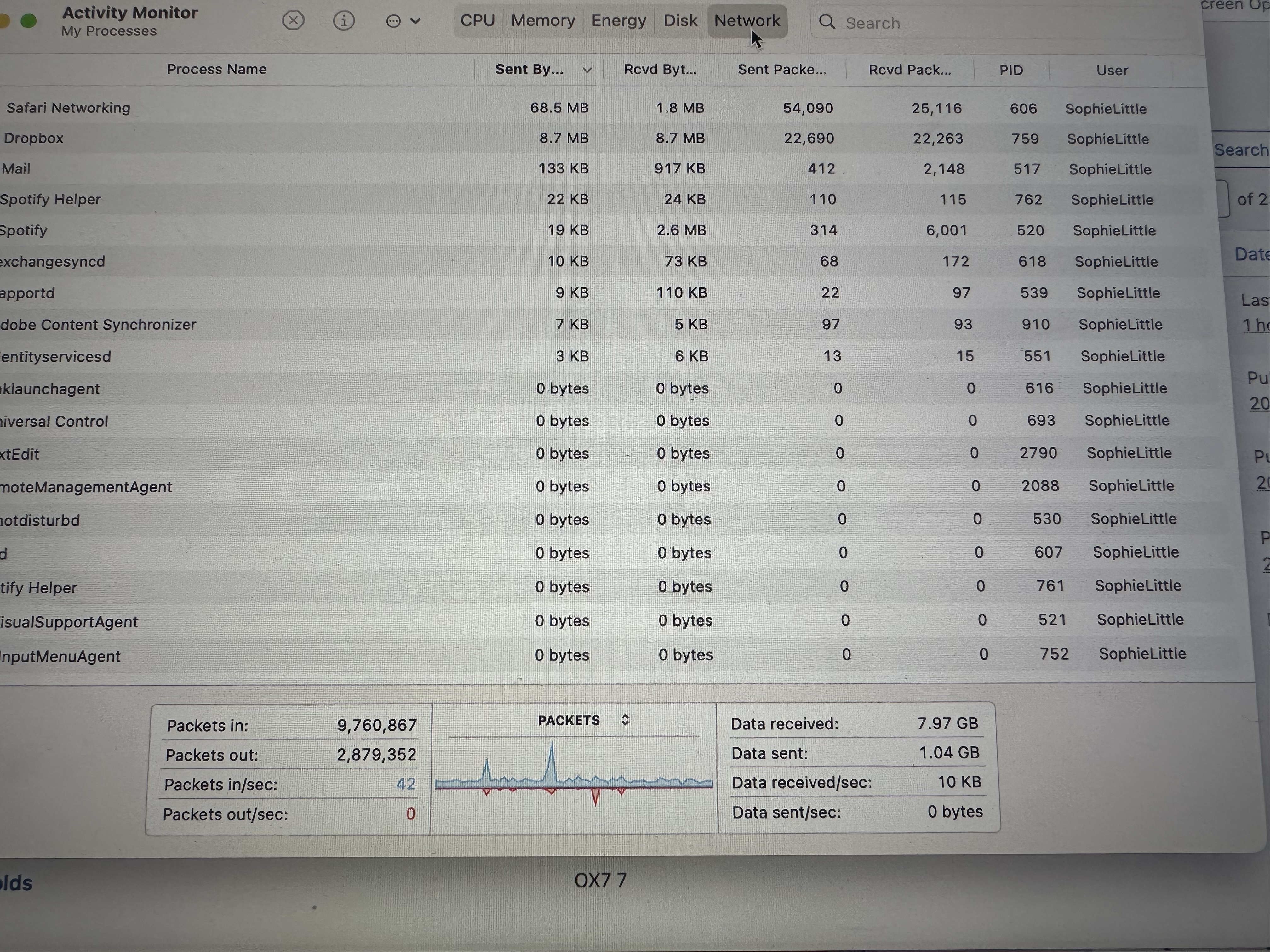1270x952 pixels.
Task: Select the Network tab
Action: tap(747, 21)
